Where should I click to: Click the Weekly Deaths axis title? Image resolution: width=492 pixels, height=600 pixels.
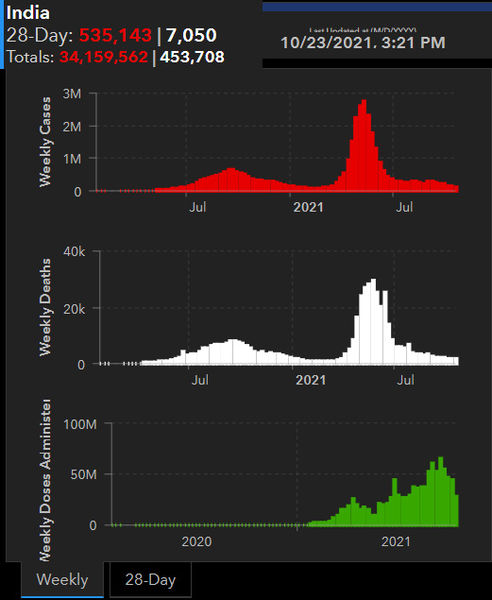pos(45,307)
